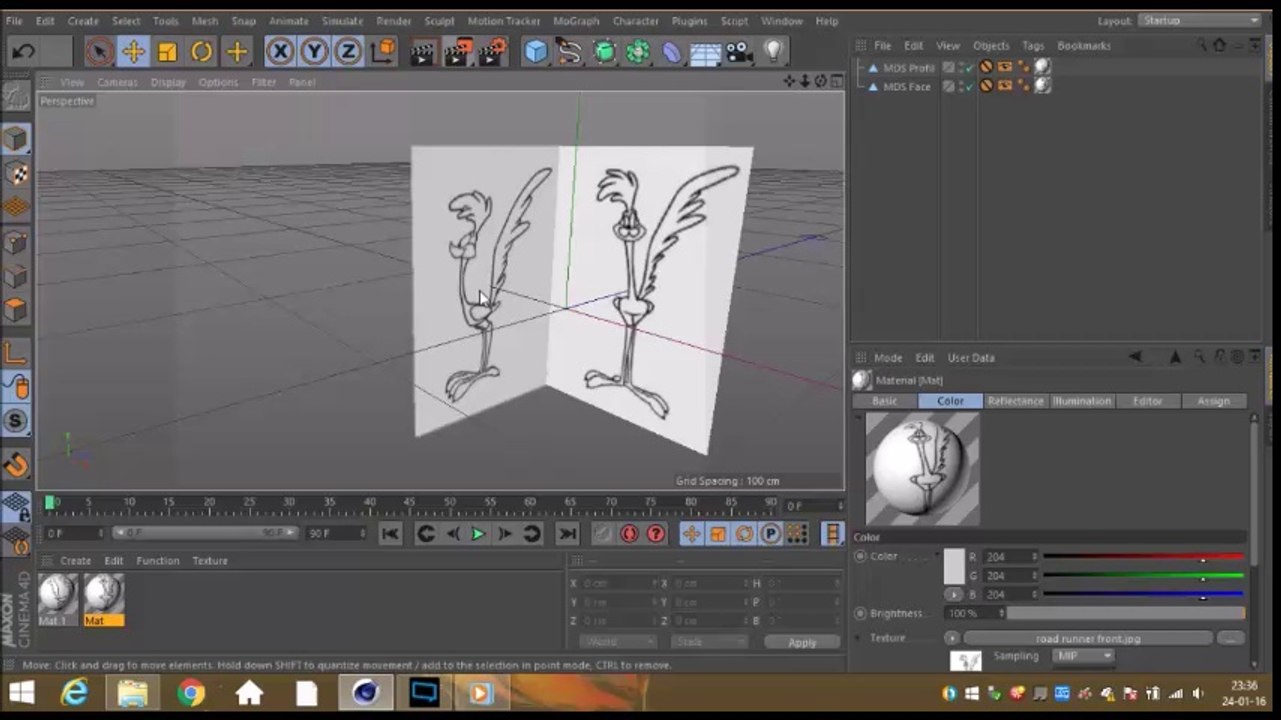
Task: Add a Light bulb object
Action: click(774, 51)
